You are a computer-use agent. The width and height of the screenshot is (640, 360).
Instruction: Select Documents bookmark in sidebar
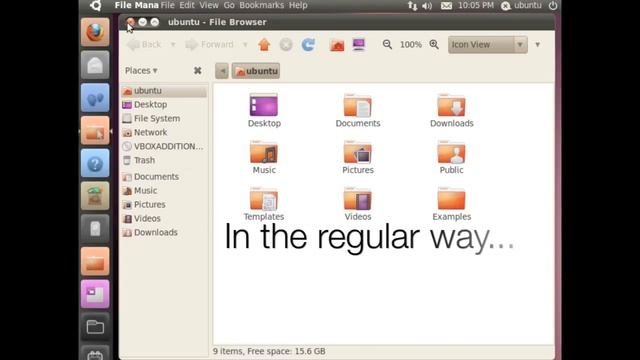164,177
